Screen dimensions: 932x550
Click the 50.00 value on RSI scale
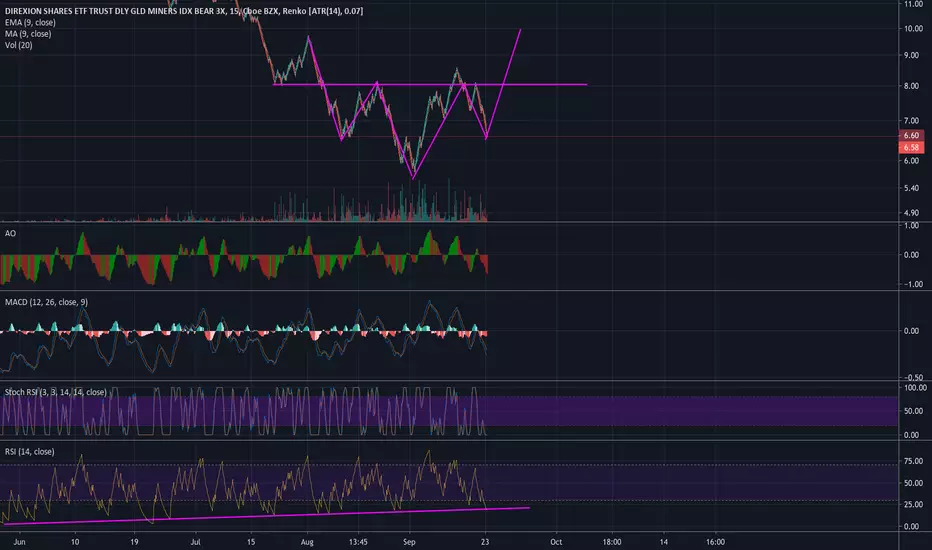(913, 483)
